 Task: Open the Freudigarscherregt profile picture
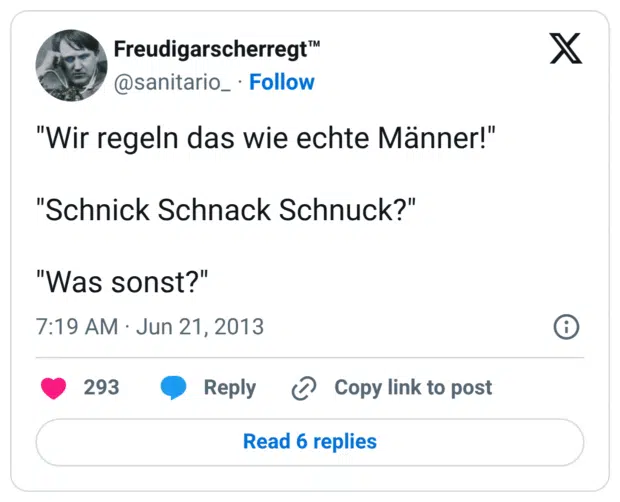coord(71,64)
